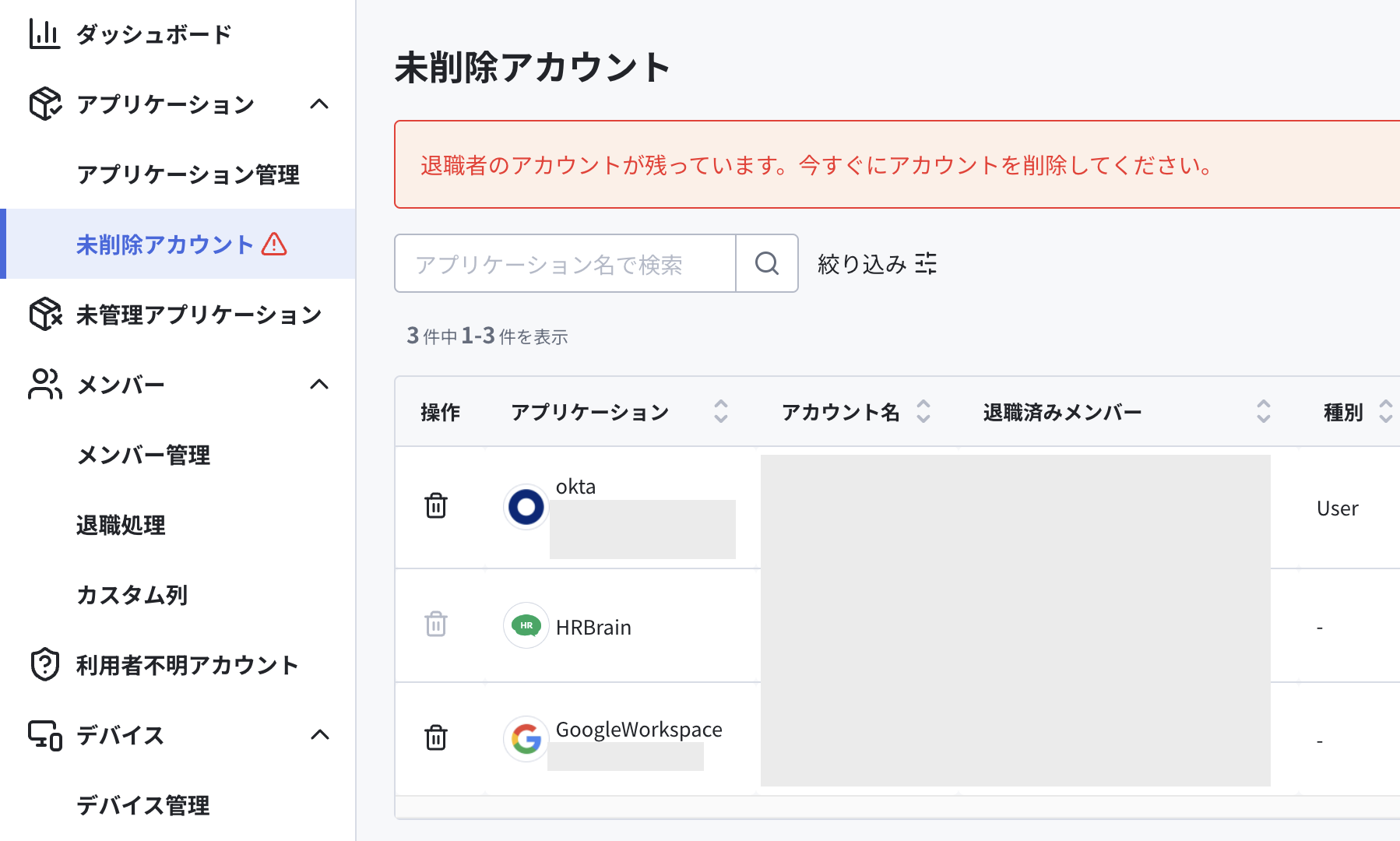This screenshot has height=841, width=1400.
Task: Click the User type cell
Action: [x=1337, y=508]
